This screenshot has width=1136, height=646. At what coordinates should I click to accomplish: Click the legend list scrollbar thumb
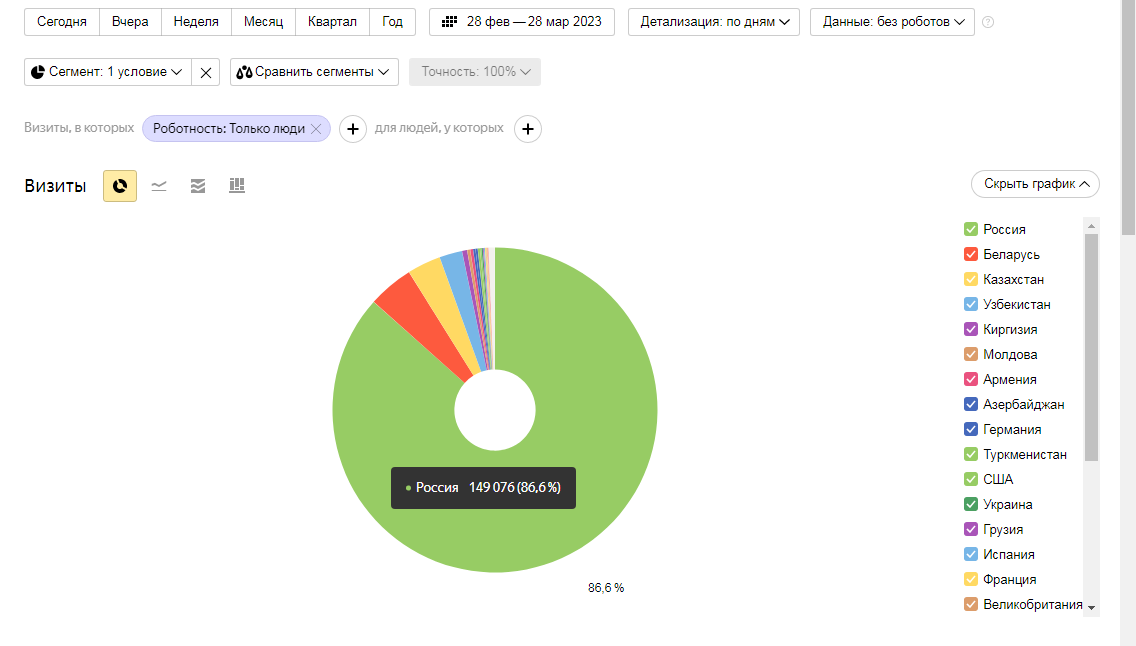(x=1092, y=347)
